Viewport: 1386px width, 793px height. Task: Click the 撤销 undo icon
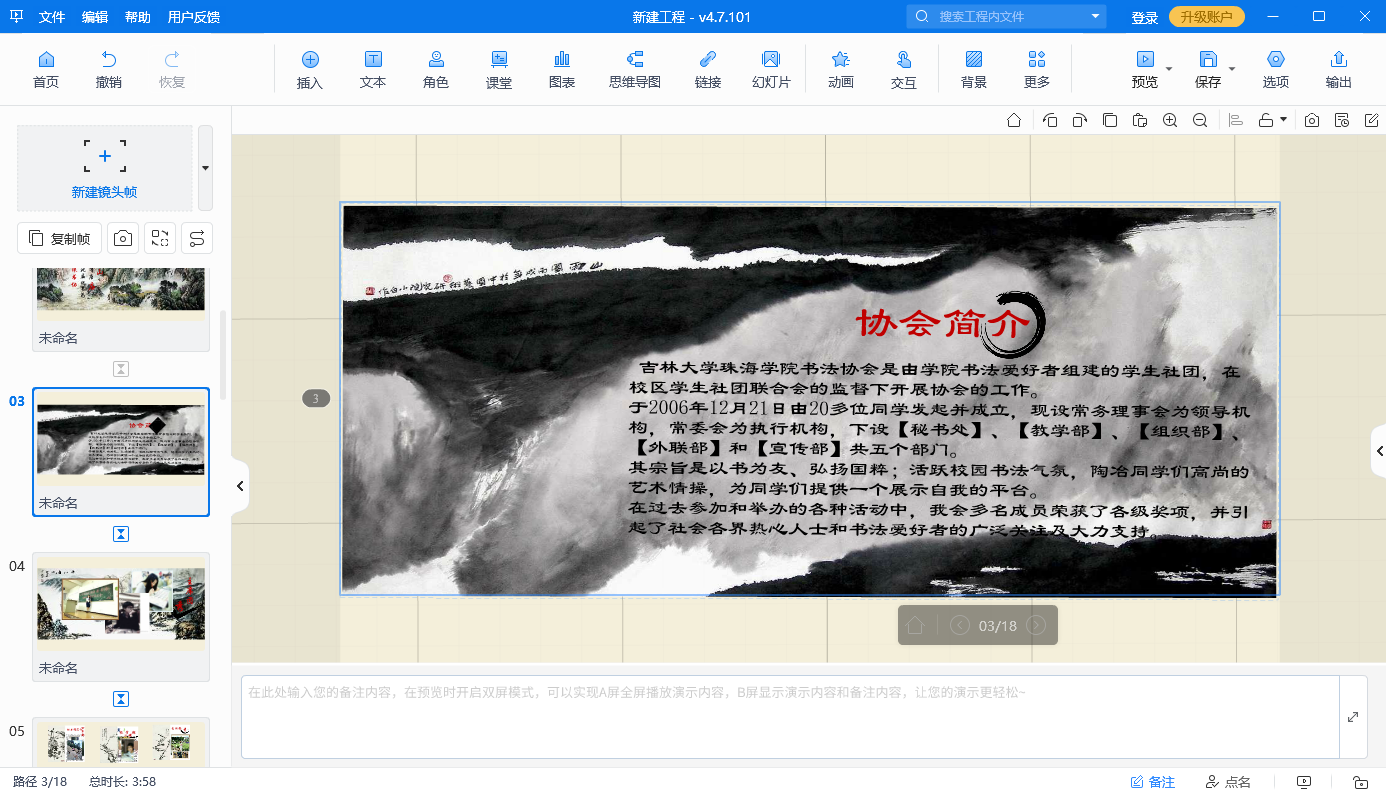coord(109,69)
